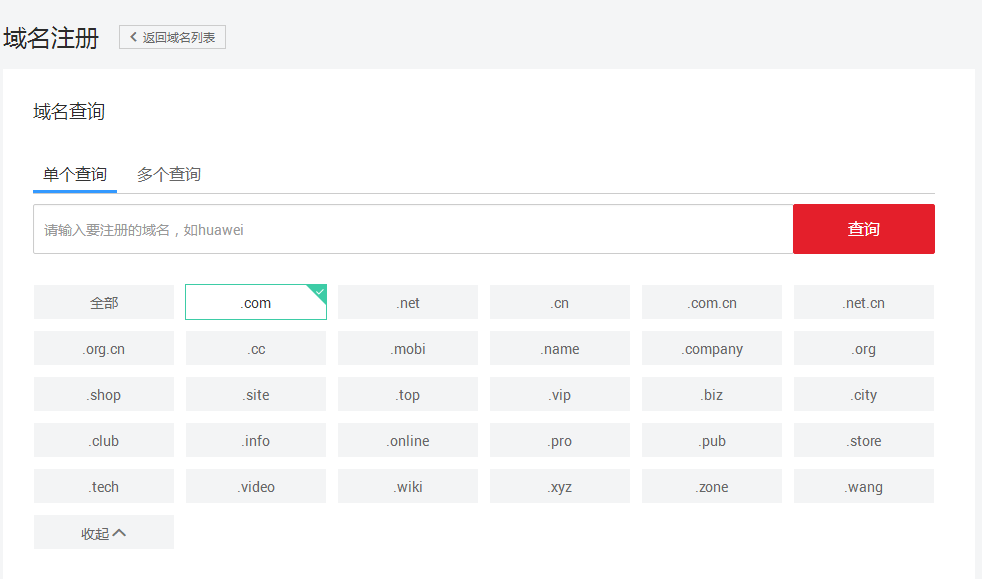Screen dimensions: 982x579
Task: Switch to the 多个查询 tab
Action: point(169,174)
